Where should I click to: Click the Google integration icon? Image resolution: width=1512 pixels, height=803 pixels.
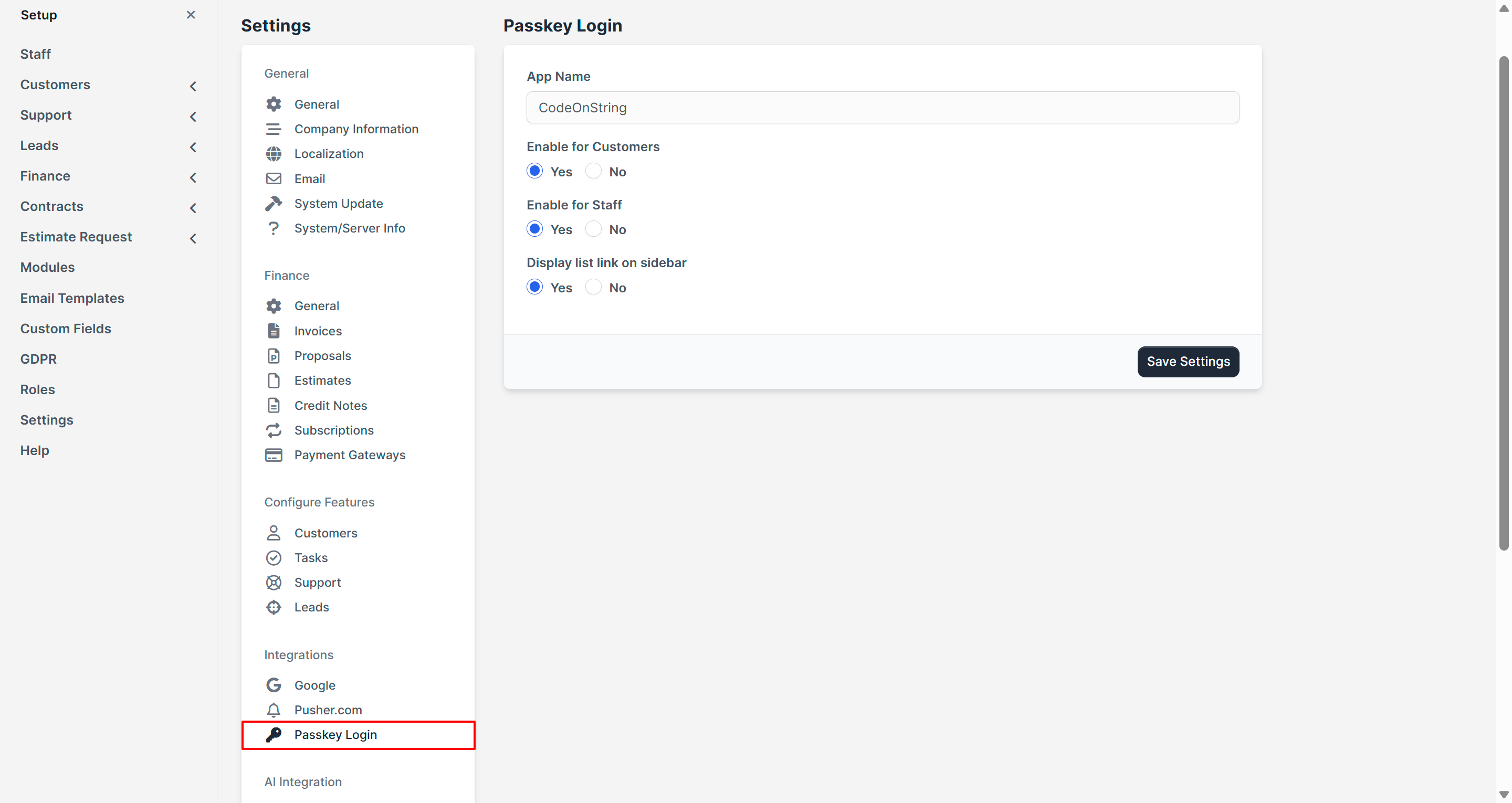click(274, 685)
